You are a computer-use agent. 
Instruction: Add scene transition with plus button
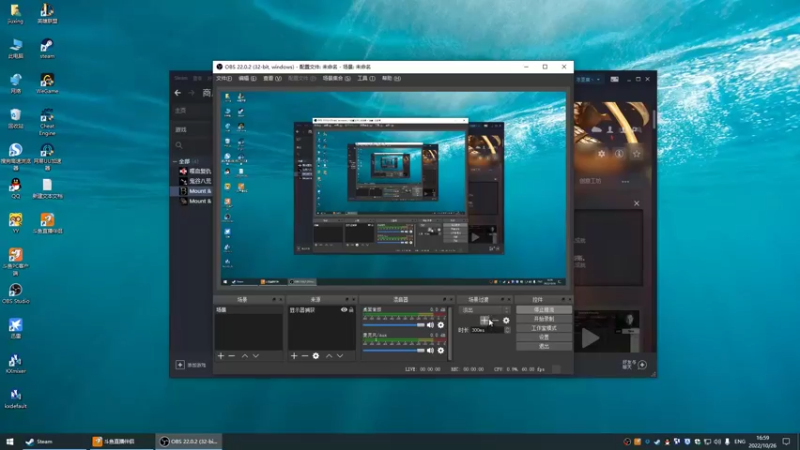[484, 320]
